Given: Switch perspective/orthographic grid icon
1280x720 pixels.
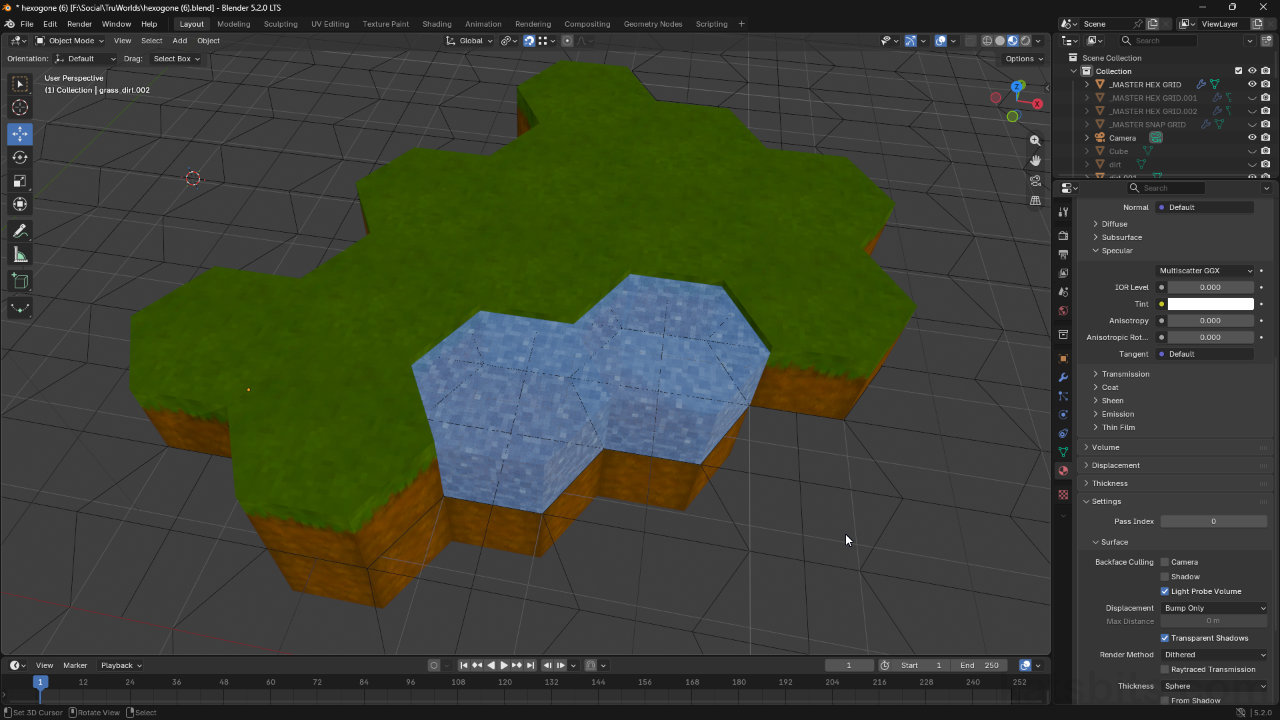Looking at the screenshot, I should click(1036, 200).
